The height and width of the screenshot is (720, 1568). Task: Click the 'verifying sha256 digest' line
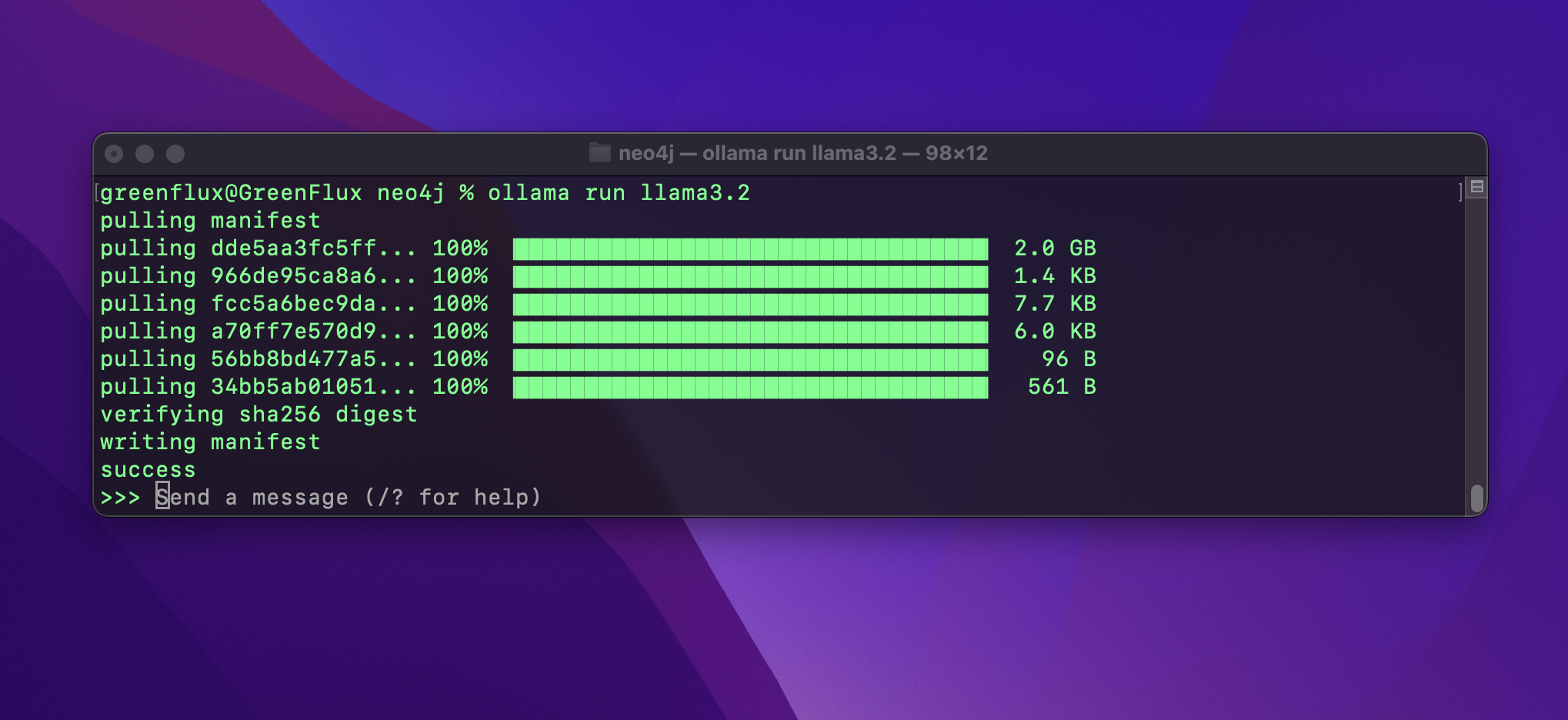pyautogui.click(x=259, y=415)
